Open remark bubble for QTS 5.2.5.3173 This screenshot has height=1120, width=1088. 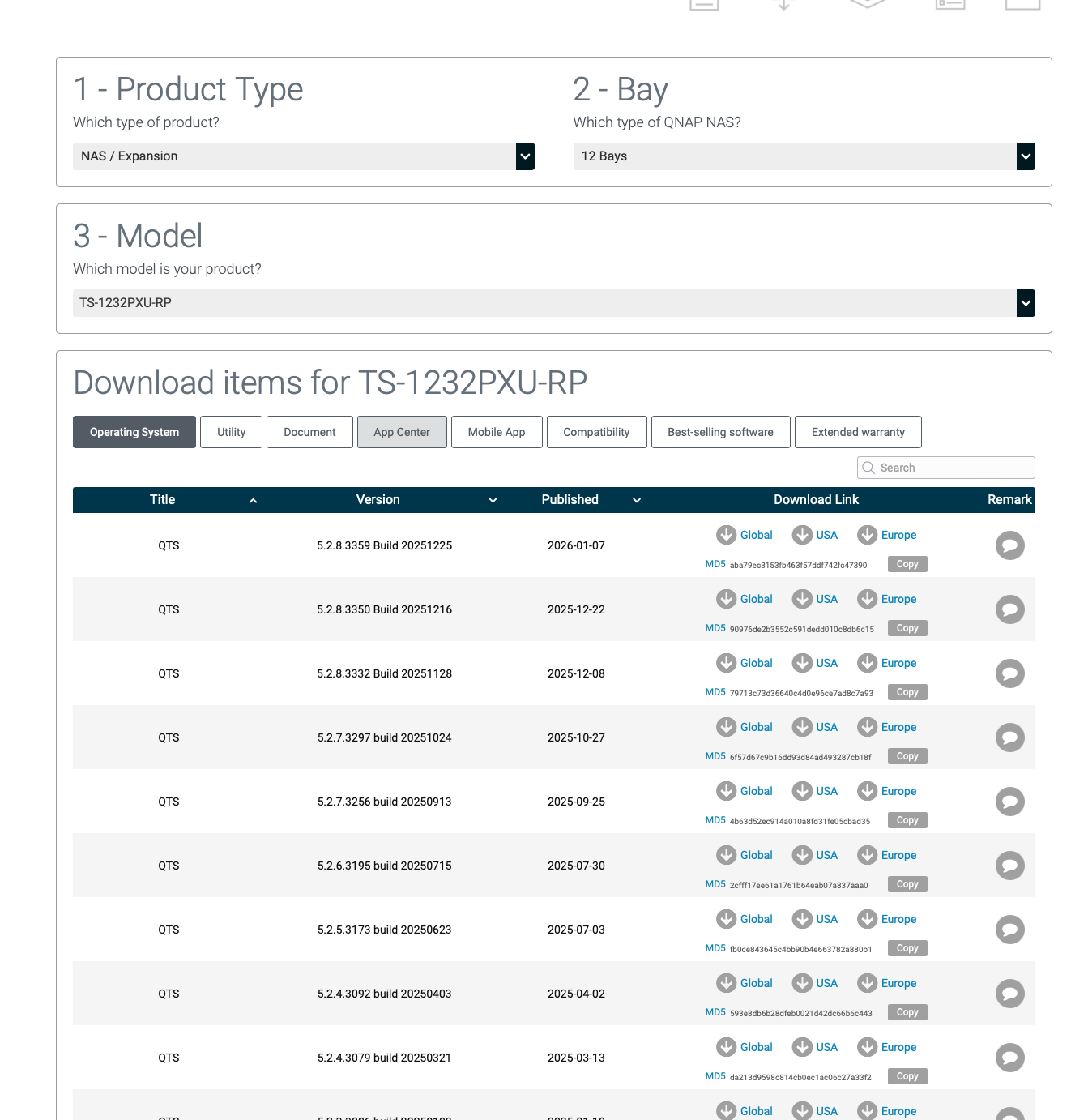pyautogui.click(x=1009, y=930)
